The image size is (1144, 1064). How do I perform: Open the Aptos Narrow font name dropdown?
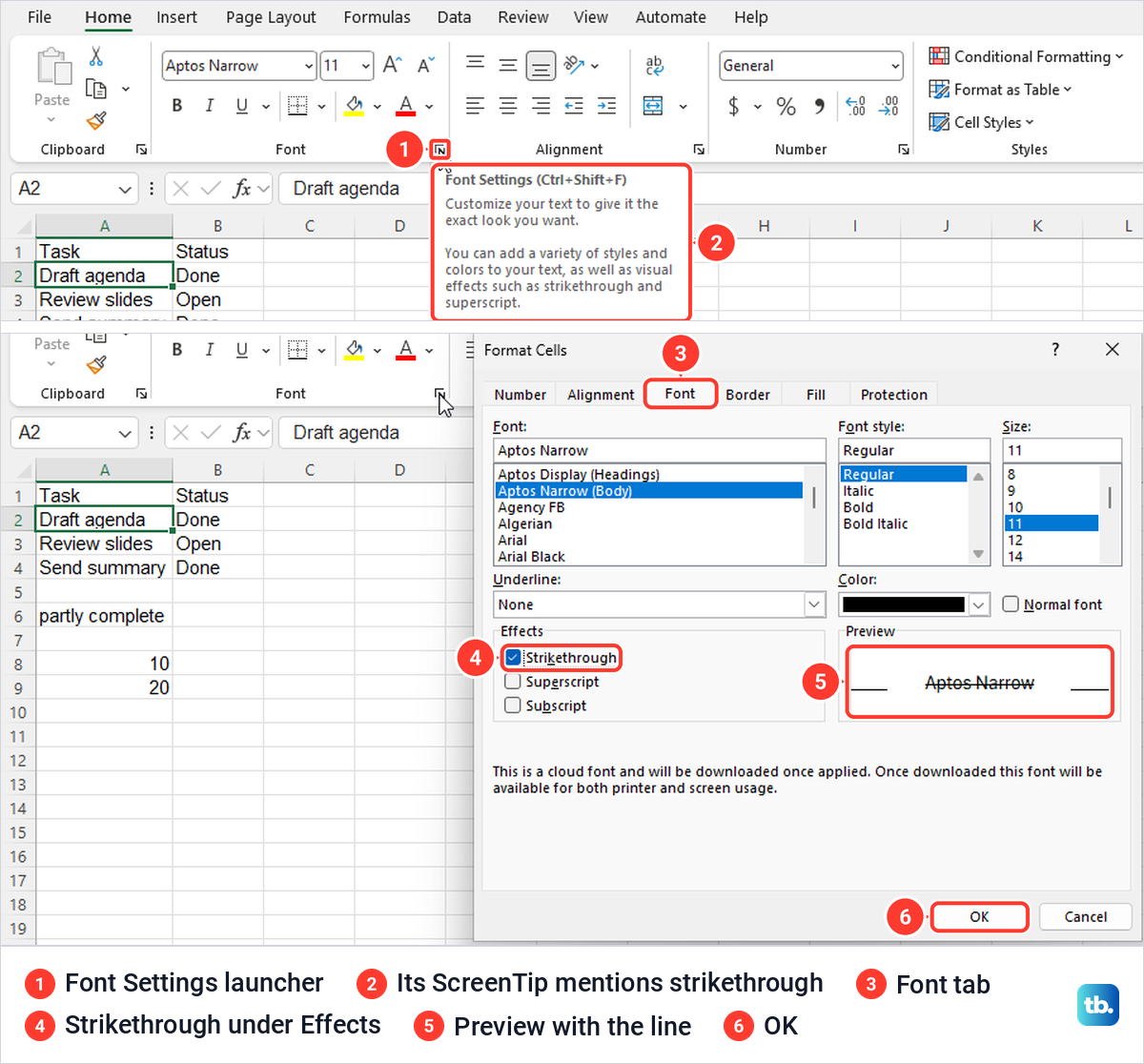pos(309,66)
